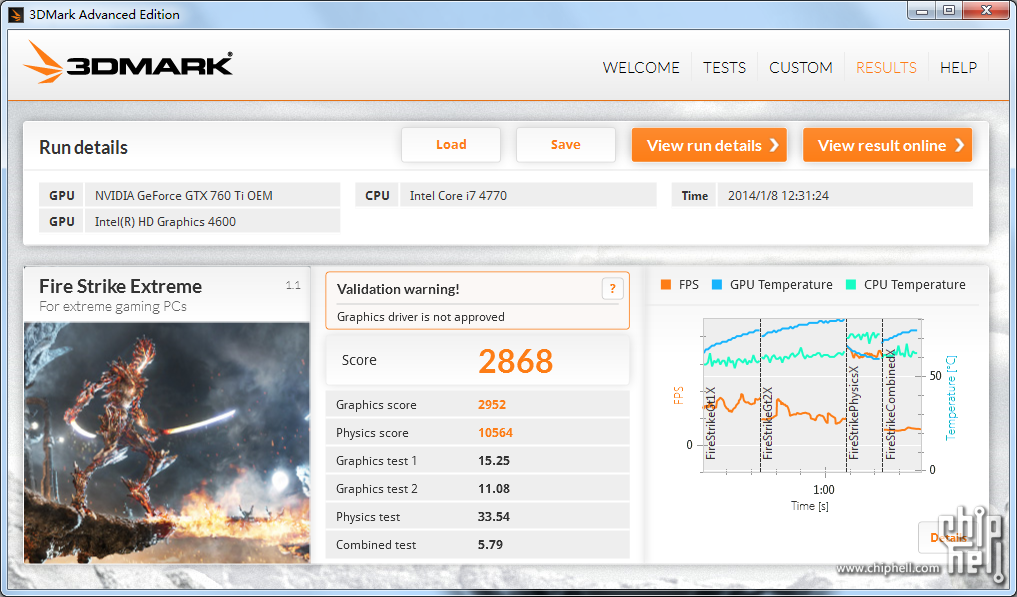Go to the CUSTOM tab
1017x597 pixels.
point(800,67)
